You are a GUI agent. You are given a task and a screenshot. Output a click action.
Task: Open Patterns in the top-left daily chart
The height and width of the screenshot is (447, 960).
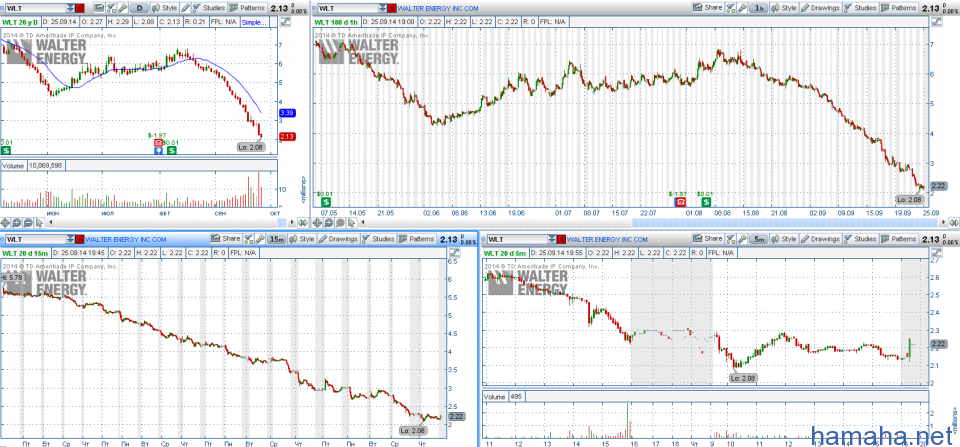(247, 8)
